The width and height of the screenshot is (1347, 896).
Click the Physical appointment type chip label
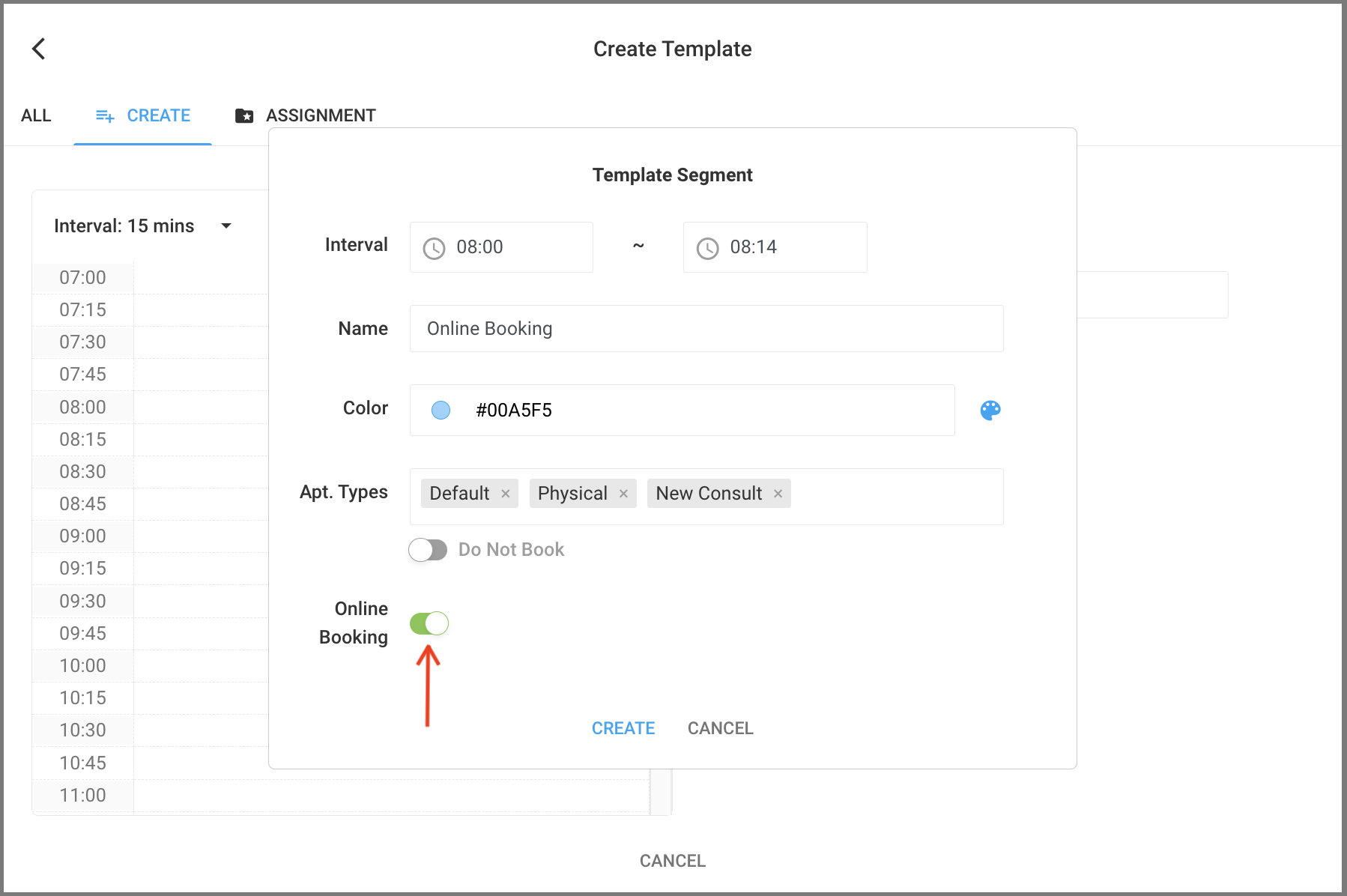click(x=572, y=494)
